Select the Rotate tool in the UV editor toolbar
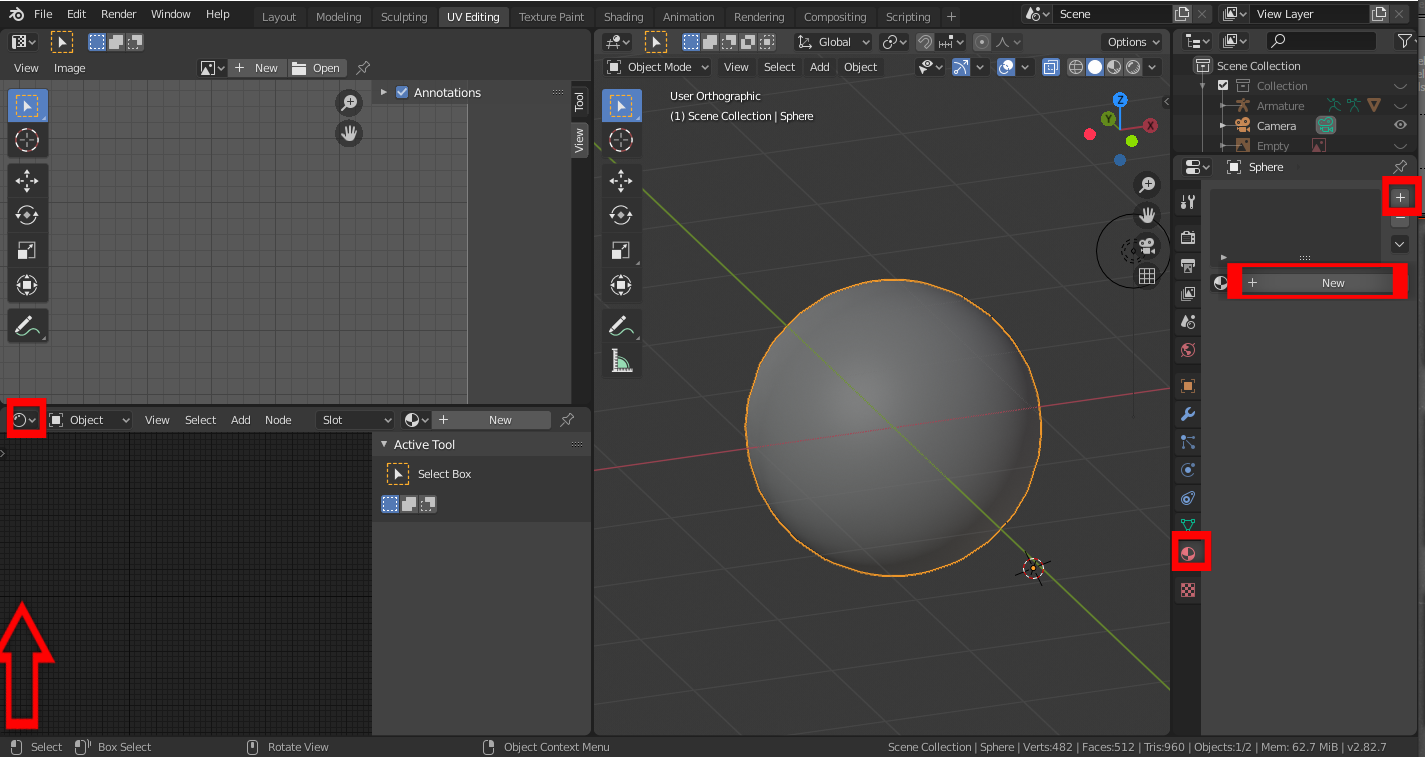 click(x=27, y=215)
